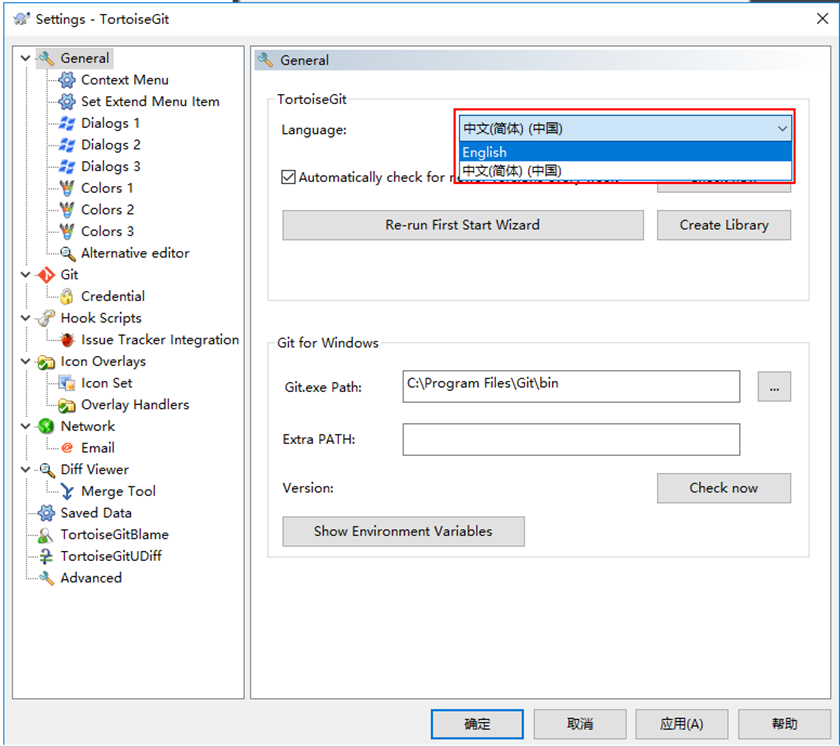Select the Icon Set tree label
This screenshot has width=840, height=747.
(x=107, y=383)
